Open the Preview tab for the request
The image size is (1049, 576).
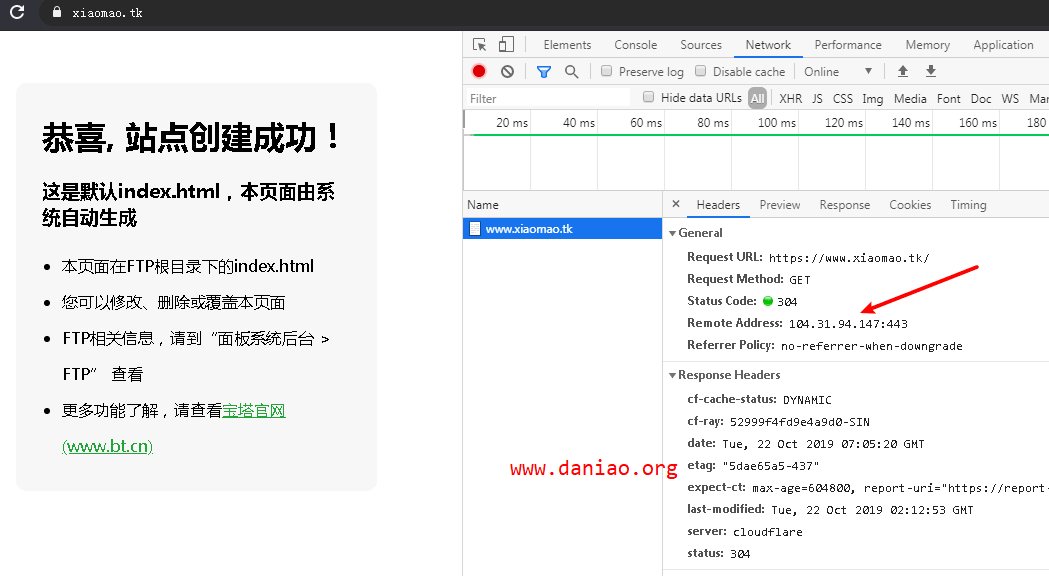(779, 204)
